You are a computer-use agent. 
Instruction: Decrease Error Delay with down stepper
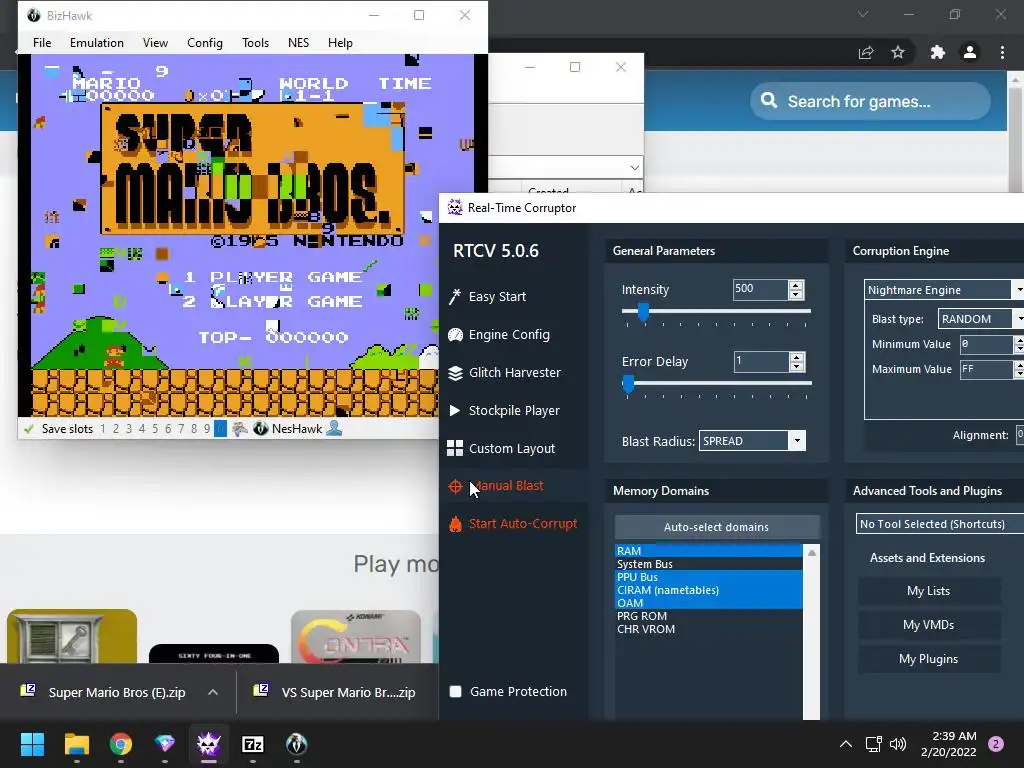796,367
